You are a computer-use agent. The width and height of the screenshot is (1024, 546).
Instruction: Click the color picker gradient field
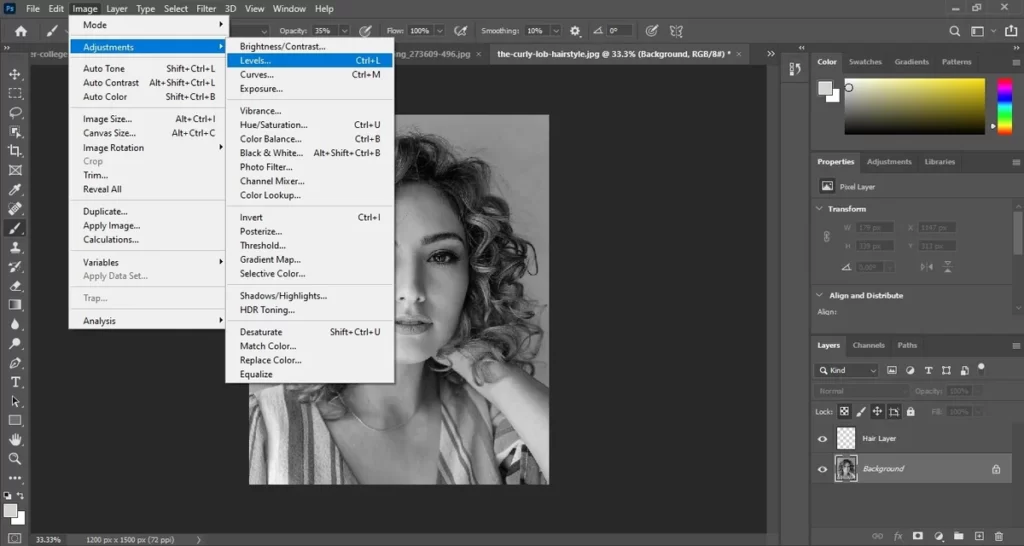pyautogui.click(x=914, y=106)
